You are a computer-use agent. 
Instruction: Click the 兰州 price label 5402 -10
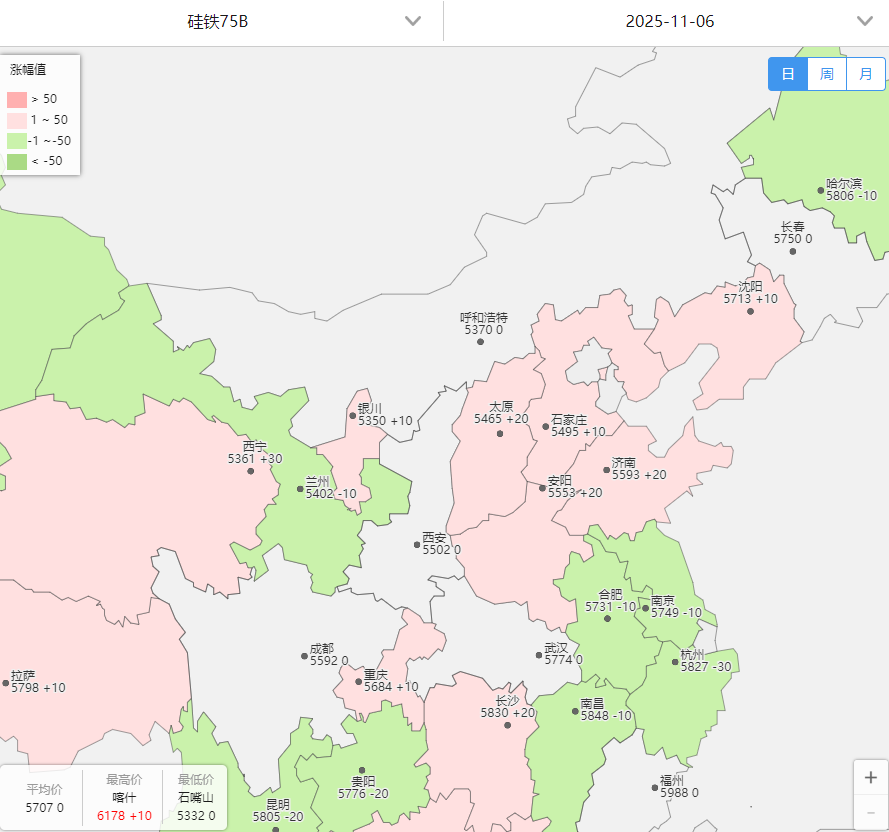[x=331, y=495]
